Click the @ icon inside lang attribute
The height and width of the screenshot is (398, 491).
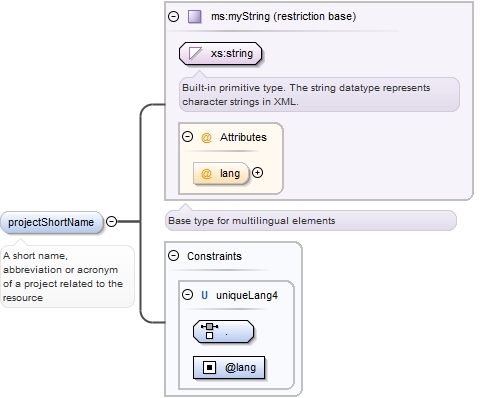tap(206, 173)
